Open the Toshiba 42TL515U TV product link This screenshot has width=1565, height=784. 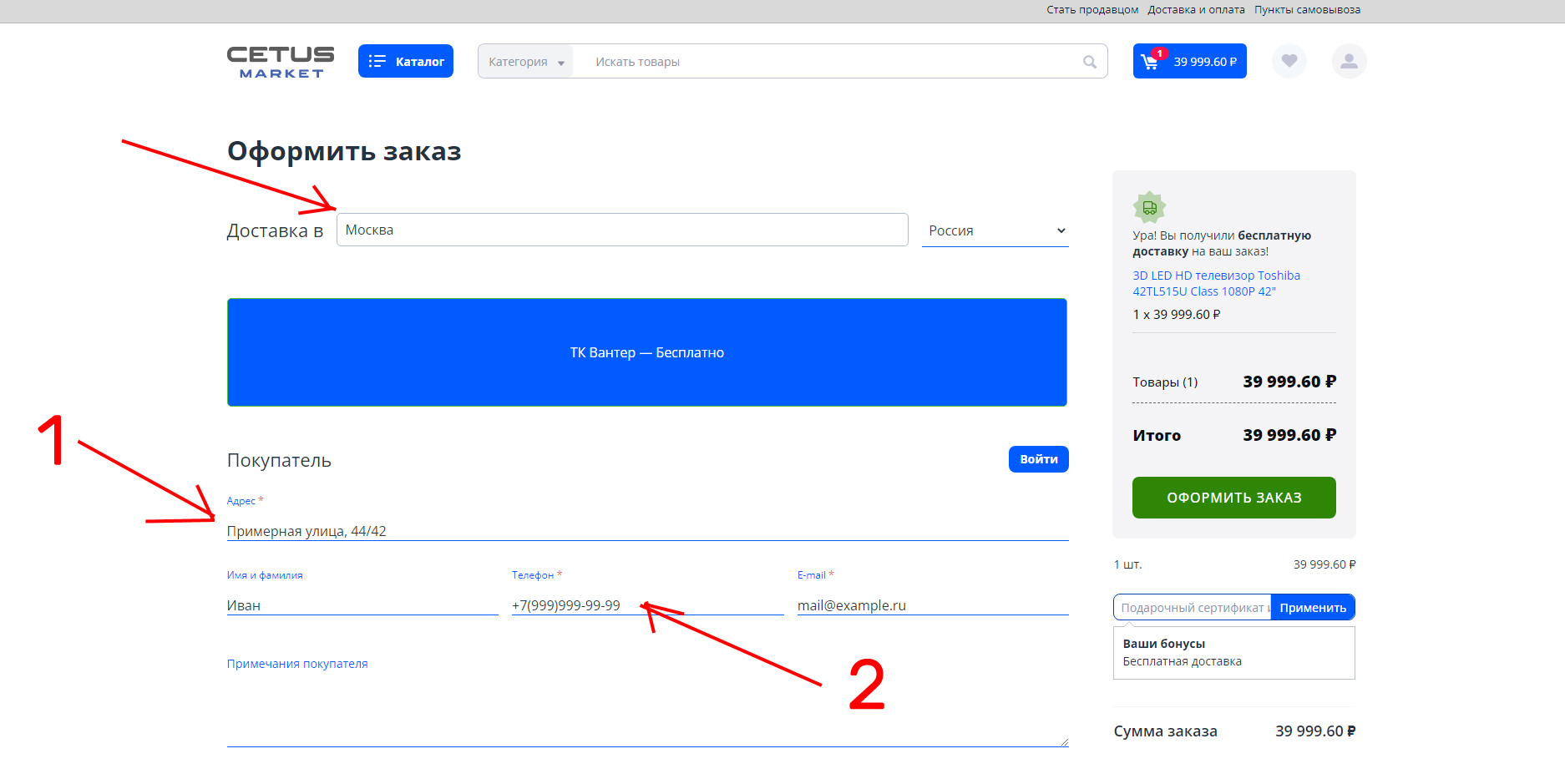(x=1215, y=283)
